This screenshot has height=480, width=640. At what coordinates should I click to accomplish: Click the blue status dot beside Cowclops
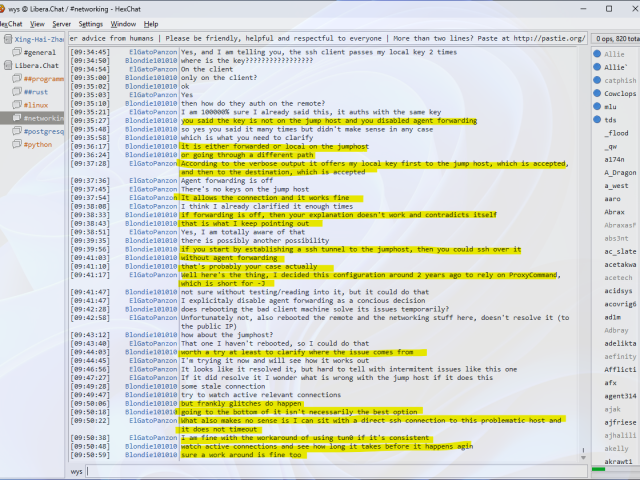pyautogui.click(x=598, y=93)
